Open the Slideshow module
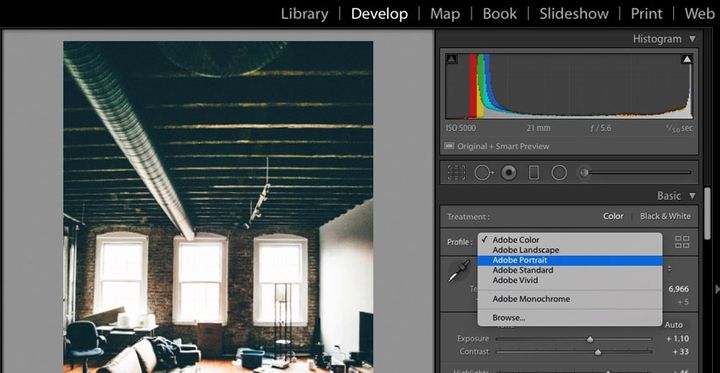 pos(574,14)
